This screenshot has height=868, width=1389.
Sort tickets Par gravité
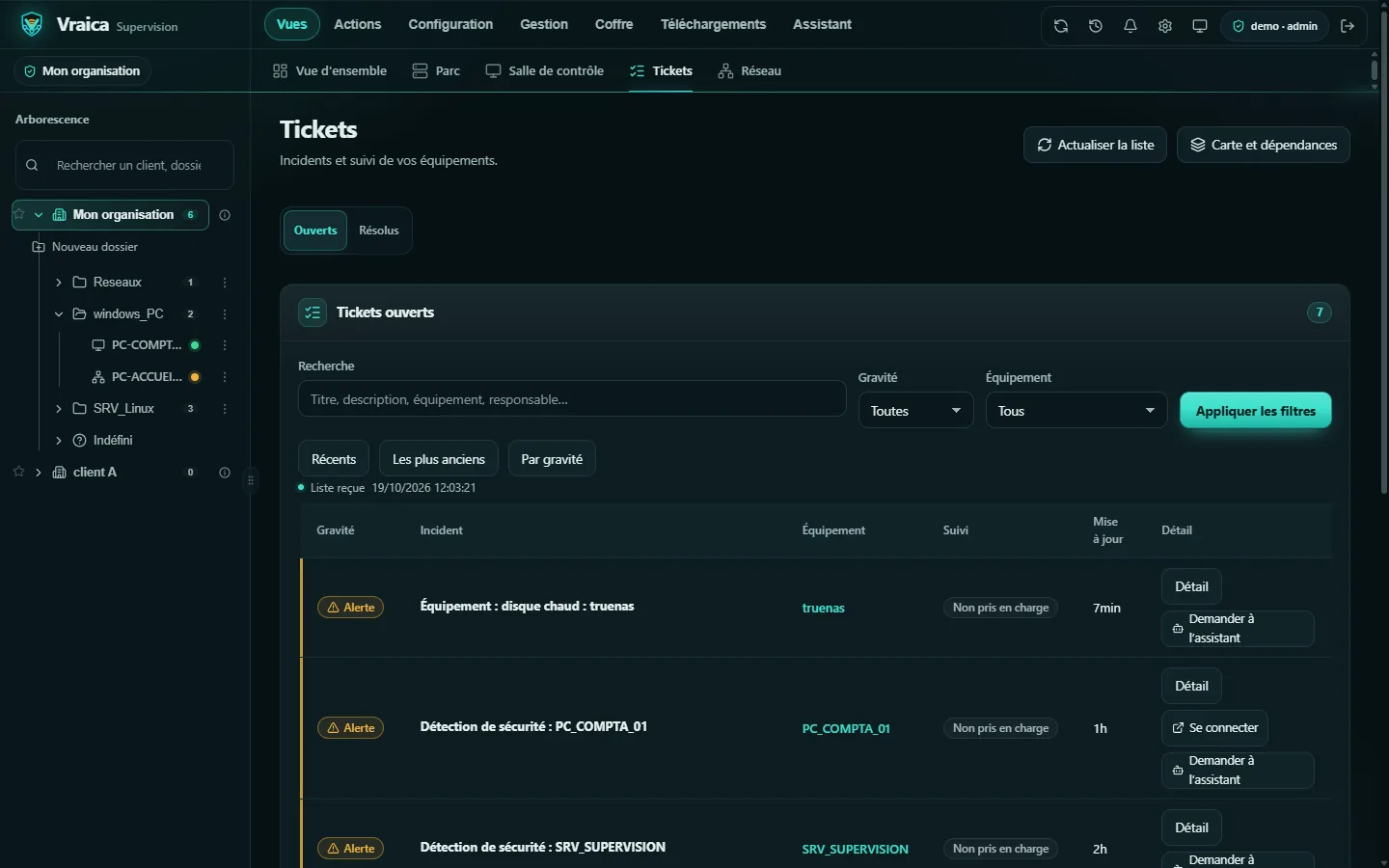pyautogui.click(x=552, y=459)
